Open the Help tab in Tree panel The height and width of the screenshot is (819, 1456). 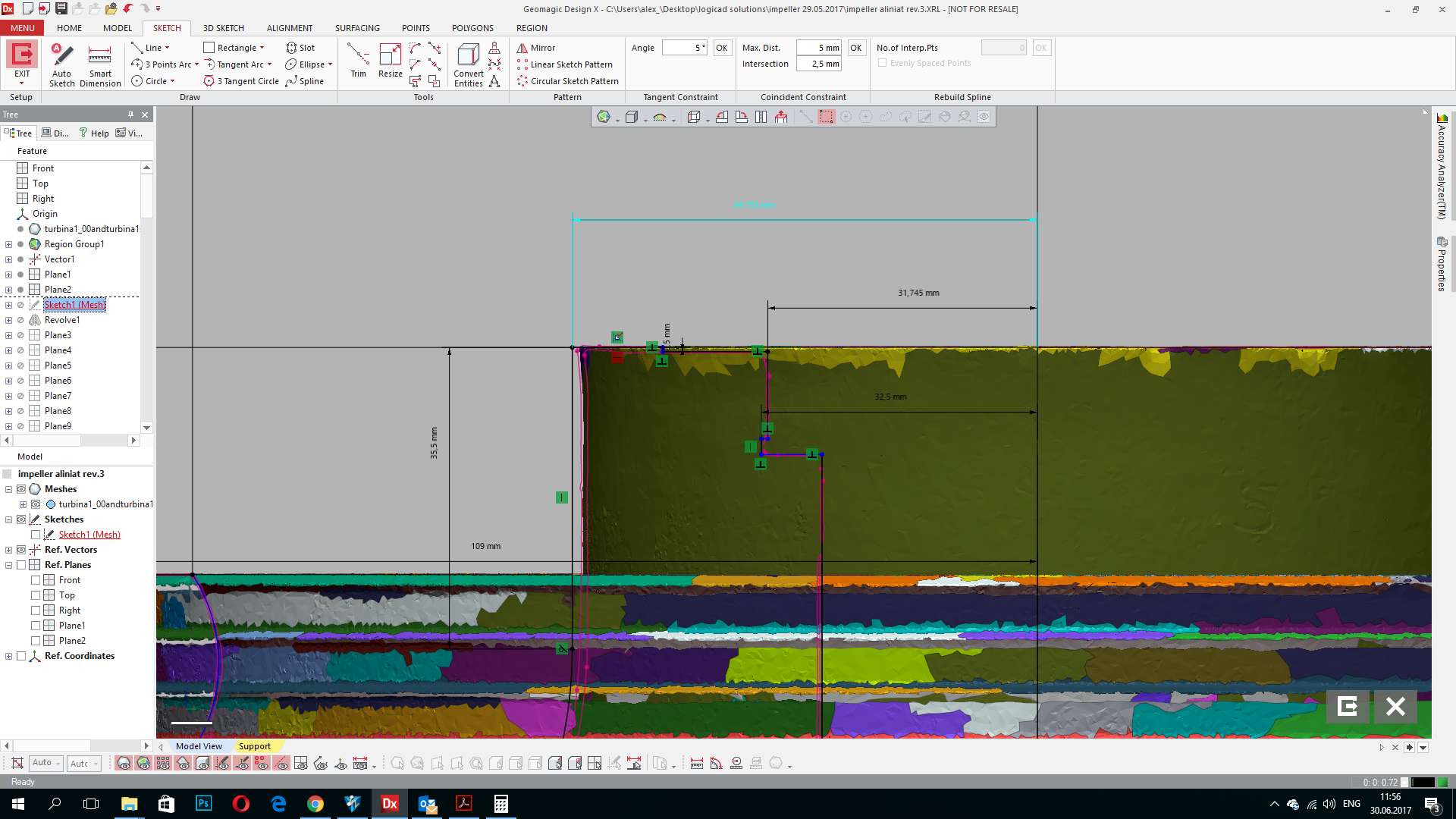94,133
